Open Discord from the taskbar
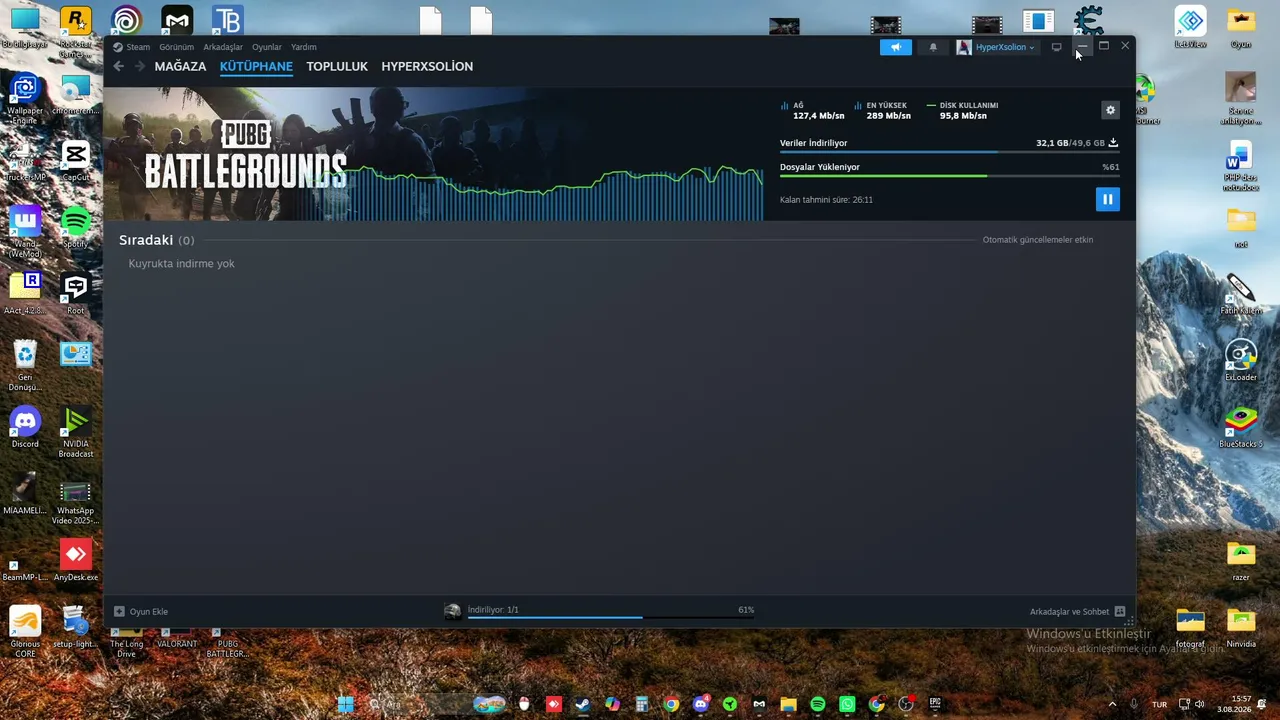 pyautogui.click(x=701, y=704)
